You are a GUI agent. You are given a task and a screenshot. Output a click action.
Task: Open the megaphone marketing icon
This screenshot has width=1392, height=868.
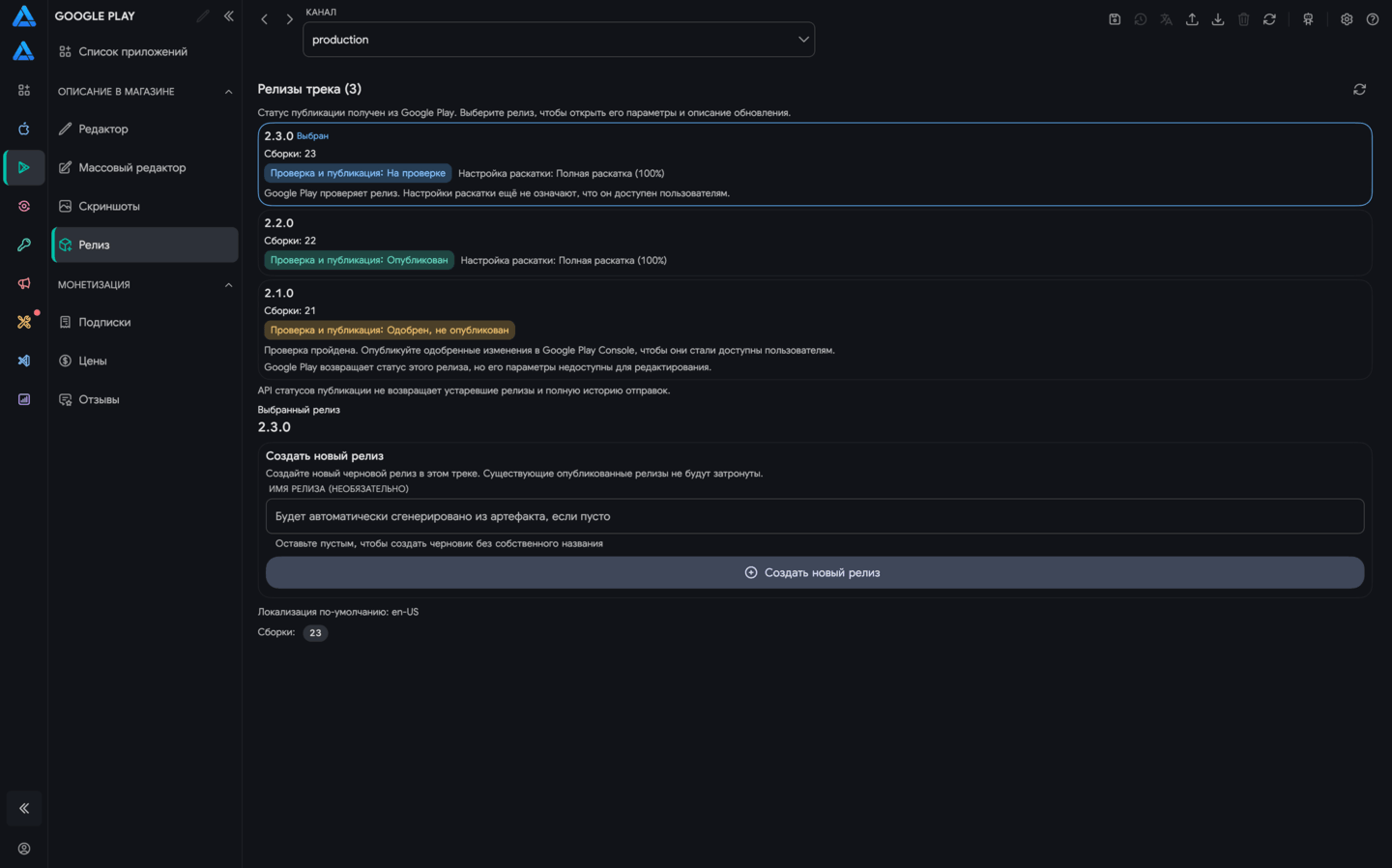click(x=24, y=283)
